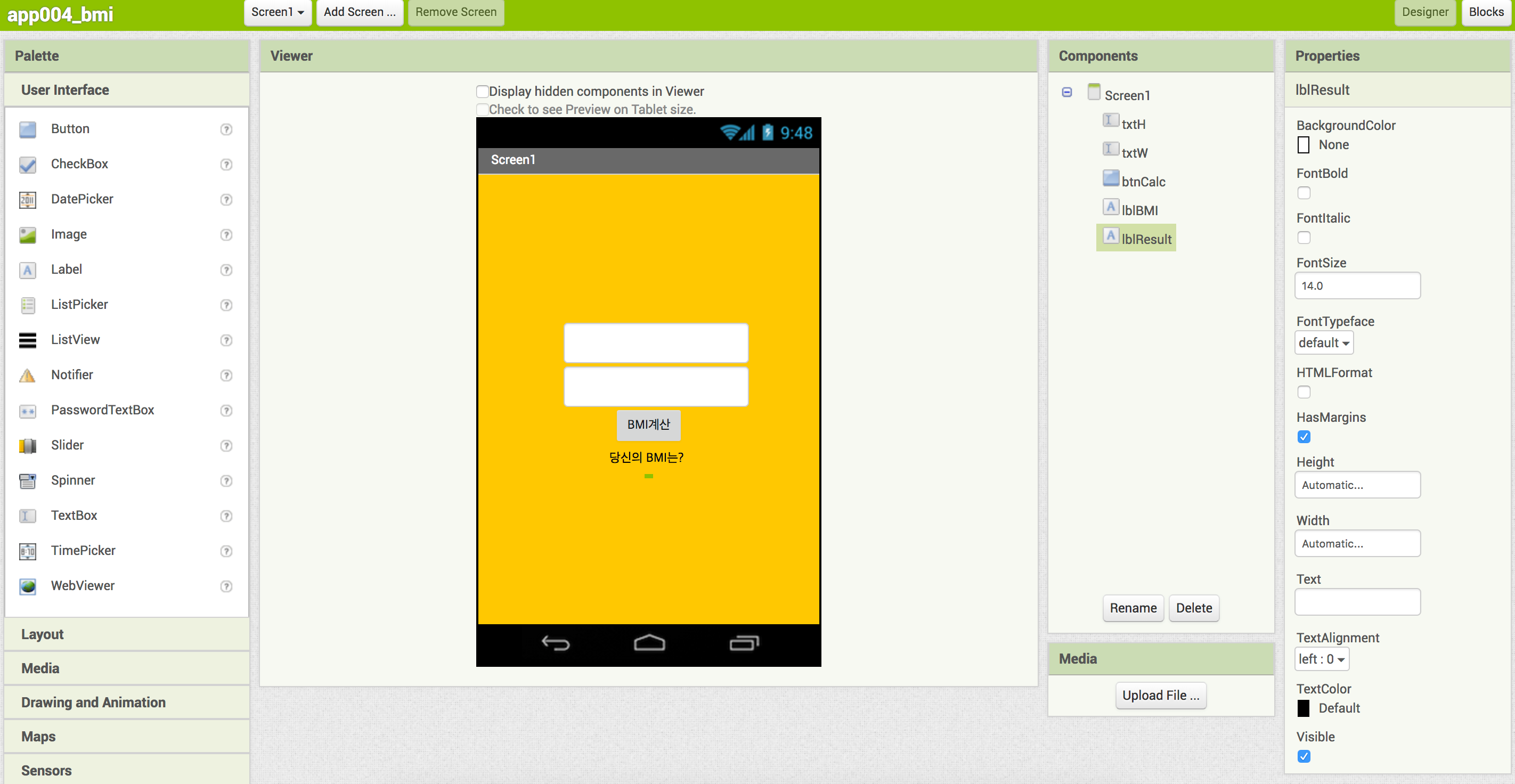The height and width of the screenshot is (784, 1515).
Task: Select the first textbox in phone preview
Action: pyautogui.click(x=656, y=343)
